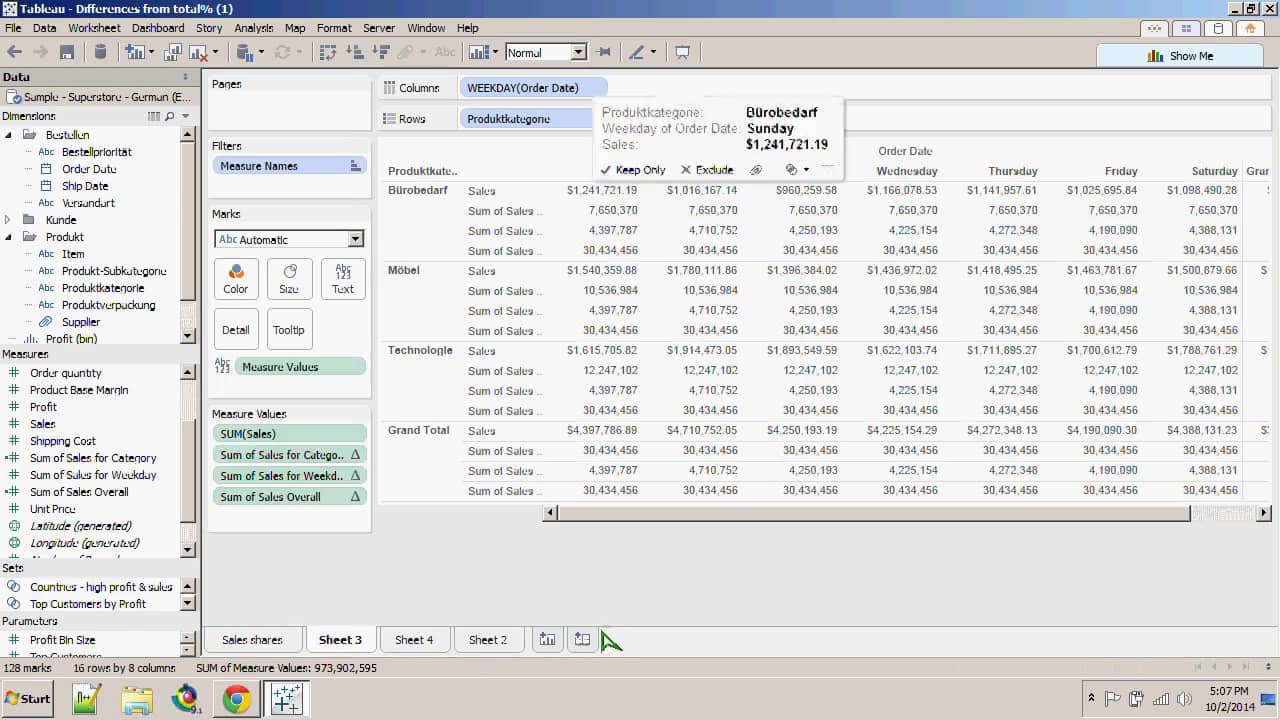
Task: Open the New Worksheet dropdown arrow in toolbar
Action: tap(150, 52)
